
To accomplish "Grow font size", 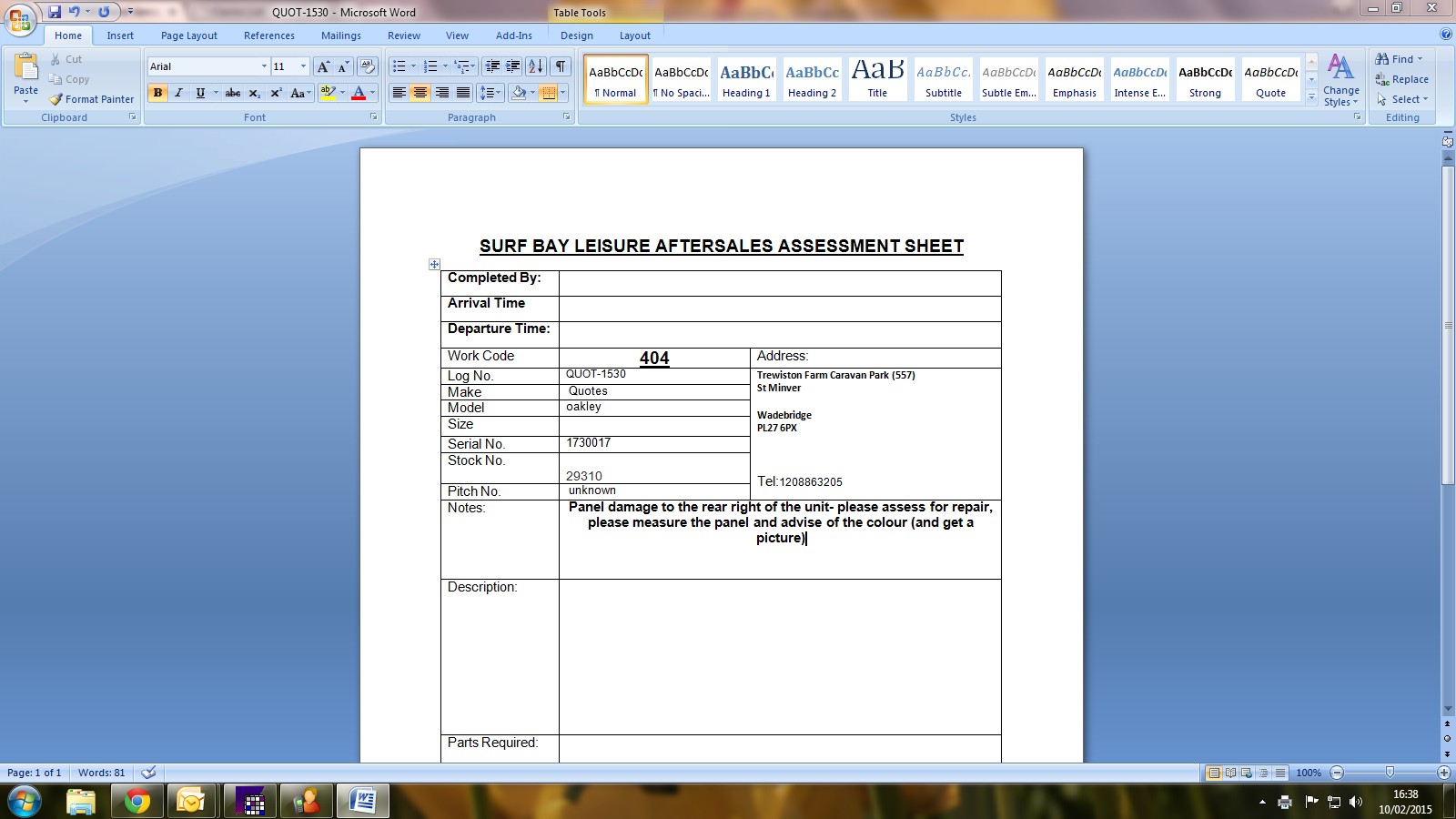I will point(323,66).
